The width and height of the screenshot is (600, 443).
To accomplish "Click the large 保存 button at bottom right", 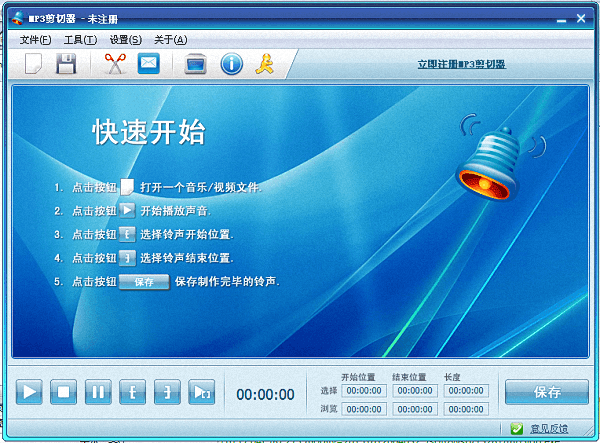I will [x=546, y=392].
